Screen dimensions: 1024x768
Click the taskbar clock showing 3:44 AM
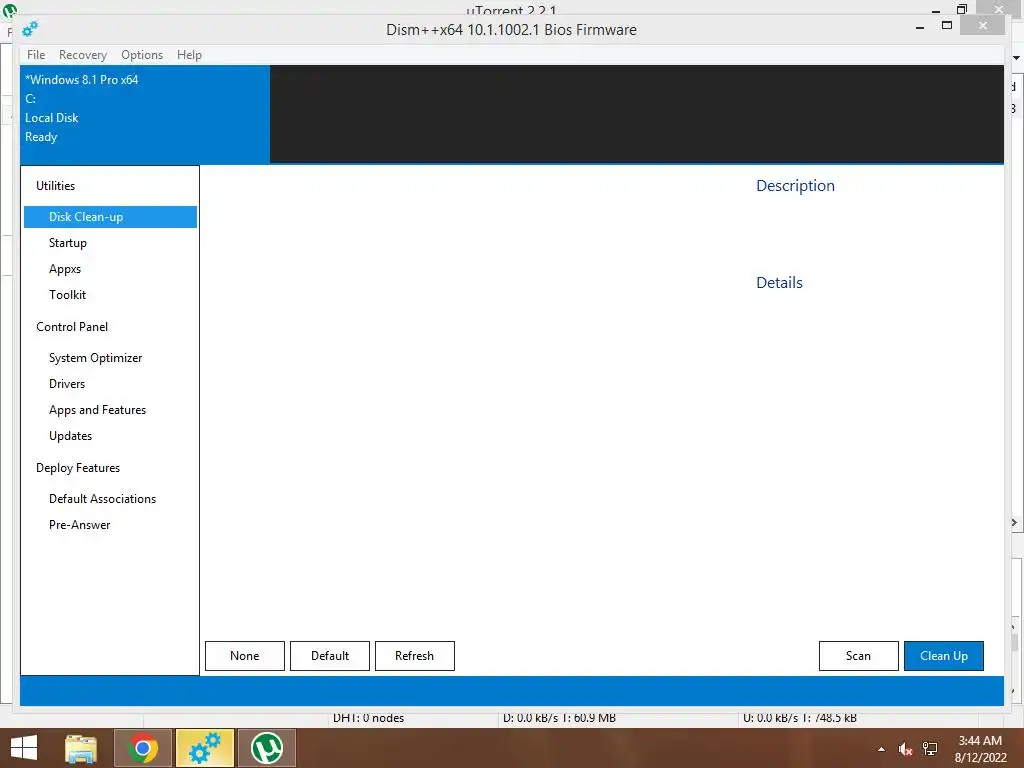tap(980, 749)
